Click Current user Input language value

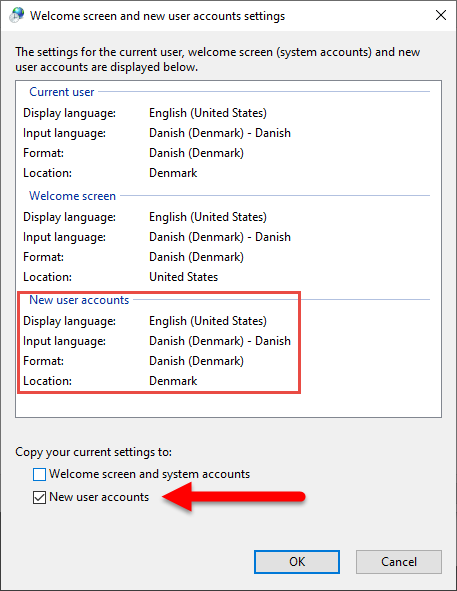click(220, 133)
